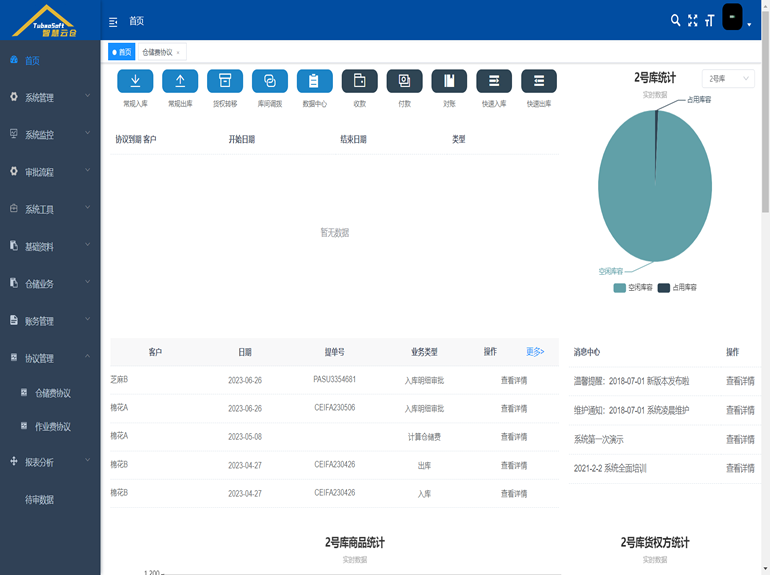Click 查看详情 for PASU3354681 row
The height and width of the screenshot is (575, 770).
point(514,380)
